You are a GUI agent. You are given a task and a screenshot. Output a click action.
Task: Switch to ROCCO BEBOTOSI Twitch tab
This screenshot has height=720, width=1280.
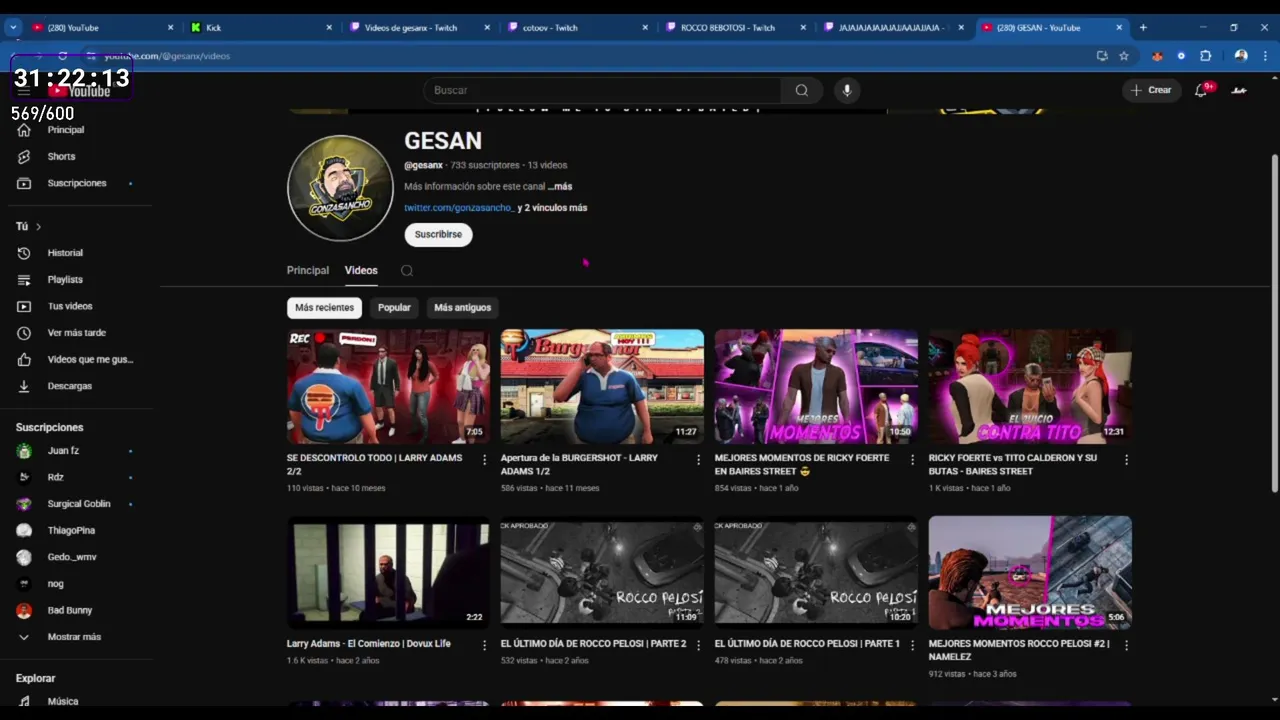point(734,28)
